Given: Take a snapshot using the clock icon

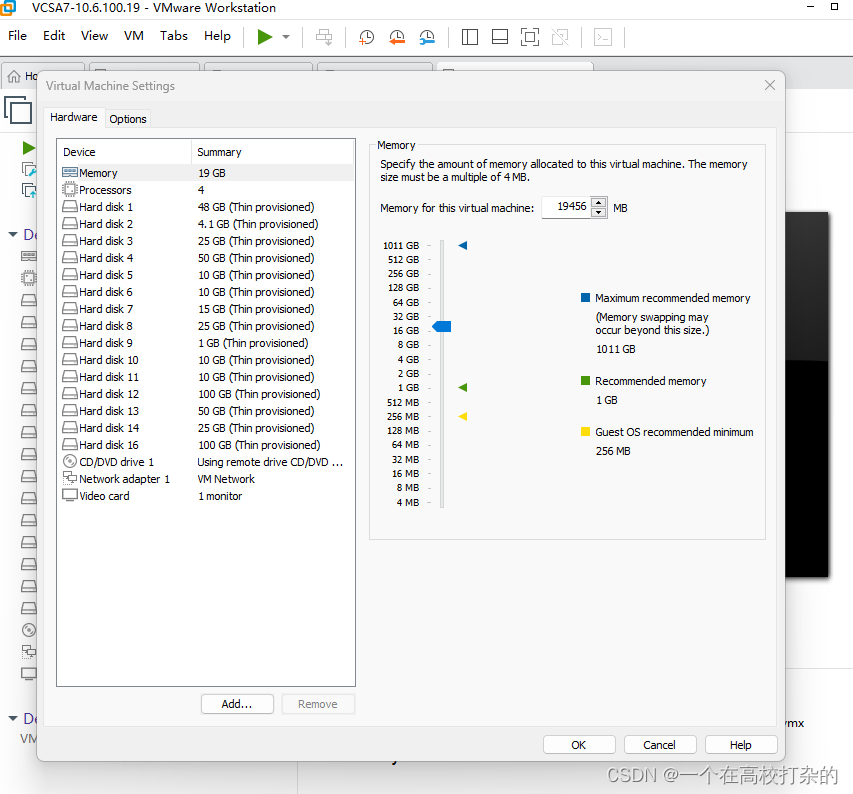Looking at the screenshot, I should tap(366, 37).
